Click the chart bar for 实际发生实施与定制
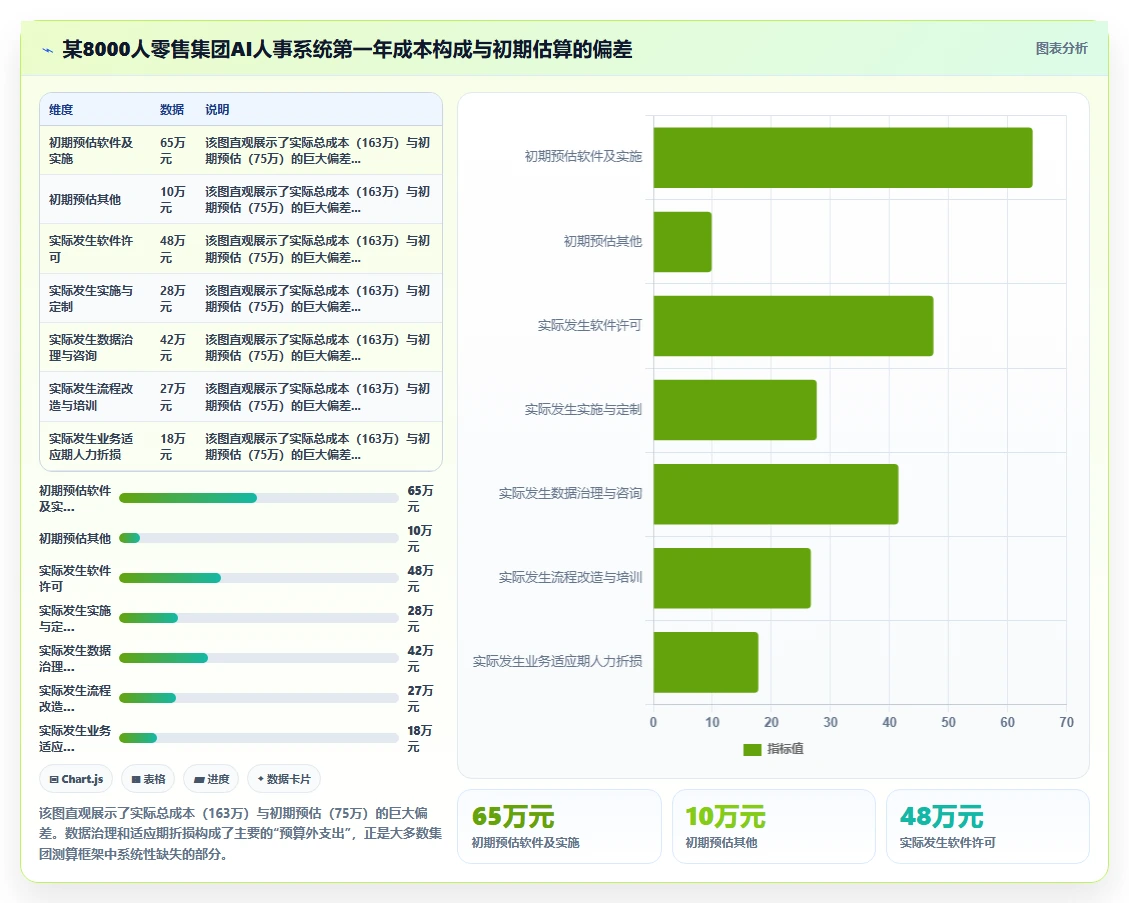 (735, 410)
